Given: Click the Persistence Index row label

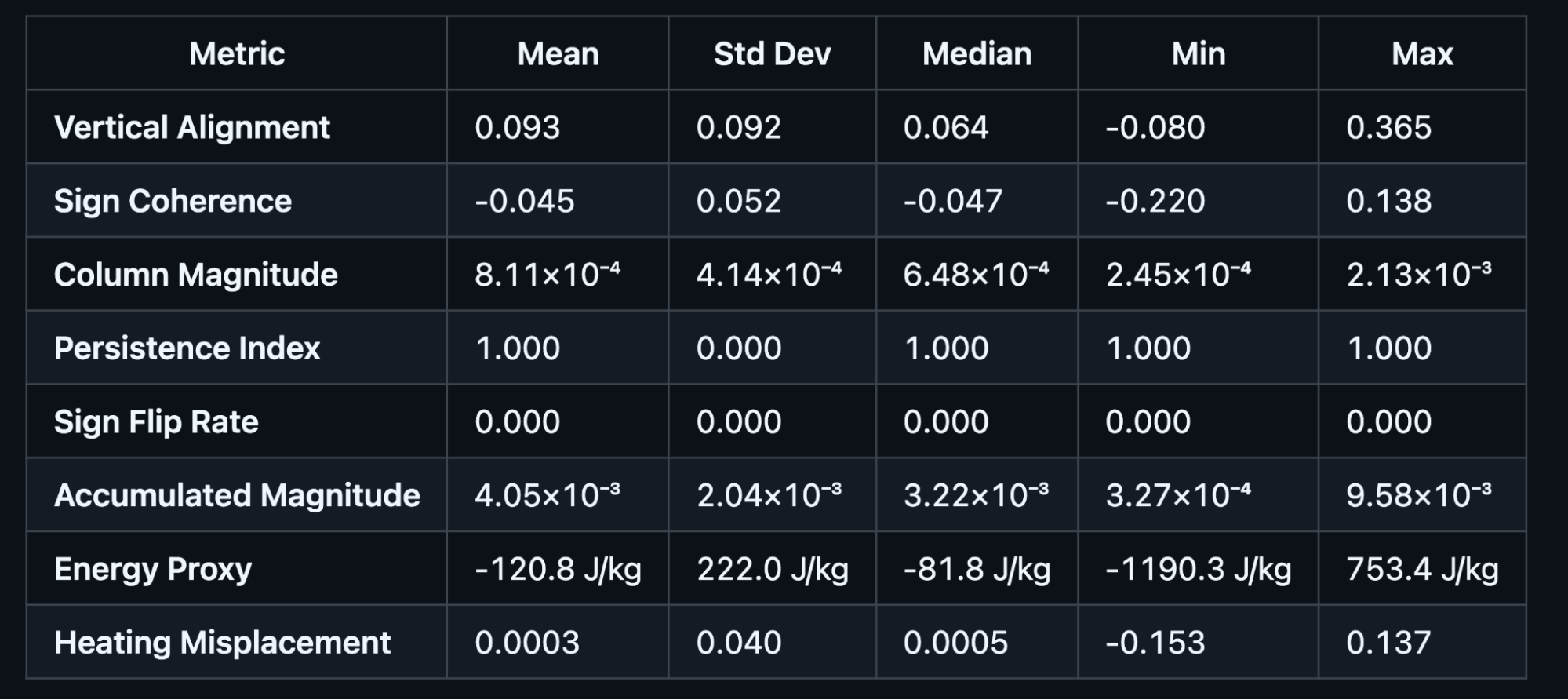Looking at the screenshot, I should point(187,348).
